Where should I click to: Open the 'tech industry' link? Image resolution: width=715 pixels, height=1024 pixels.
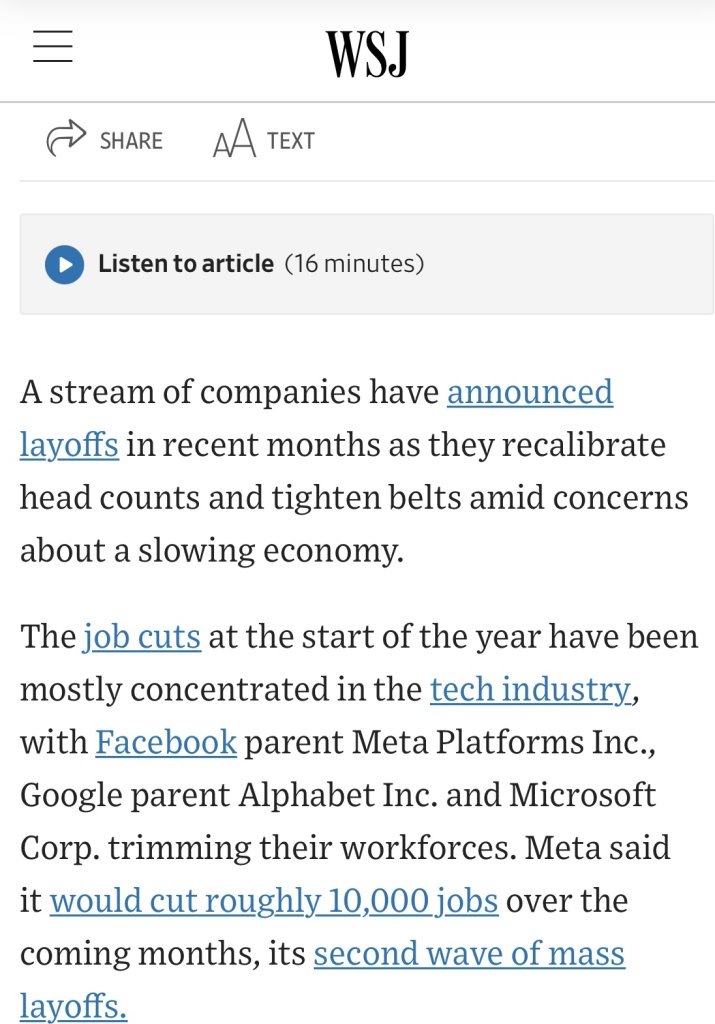click(530, 689)
